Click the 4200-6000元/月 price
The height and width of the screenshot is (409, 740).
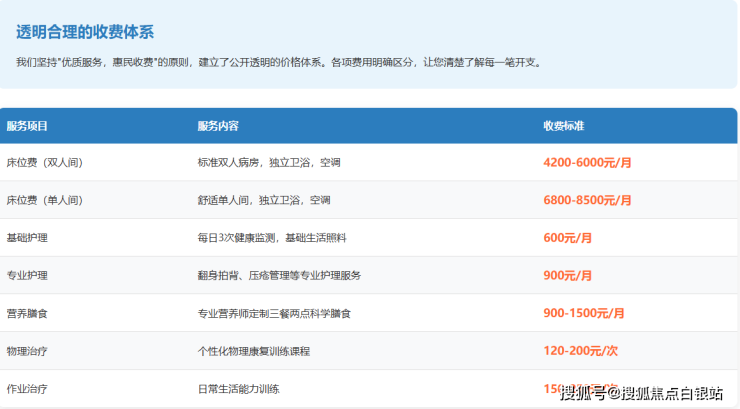coord(587,162)
